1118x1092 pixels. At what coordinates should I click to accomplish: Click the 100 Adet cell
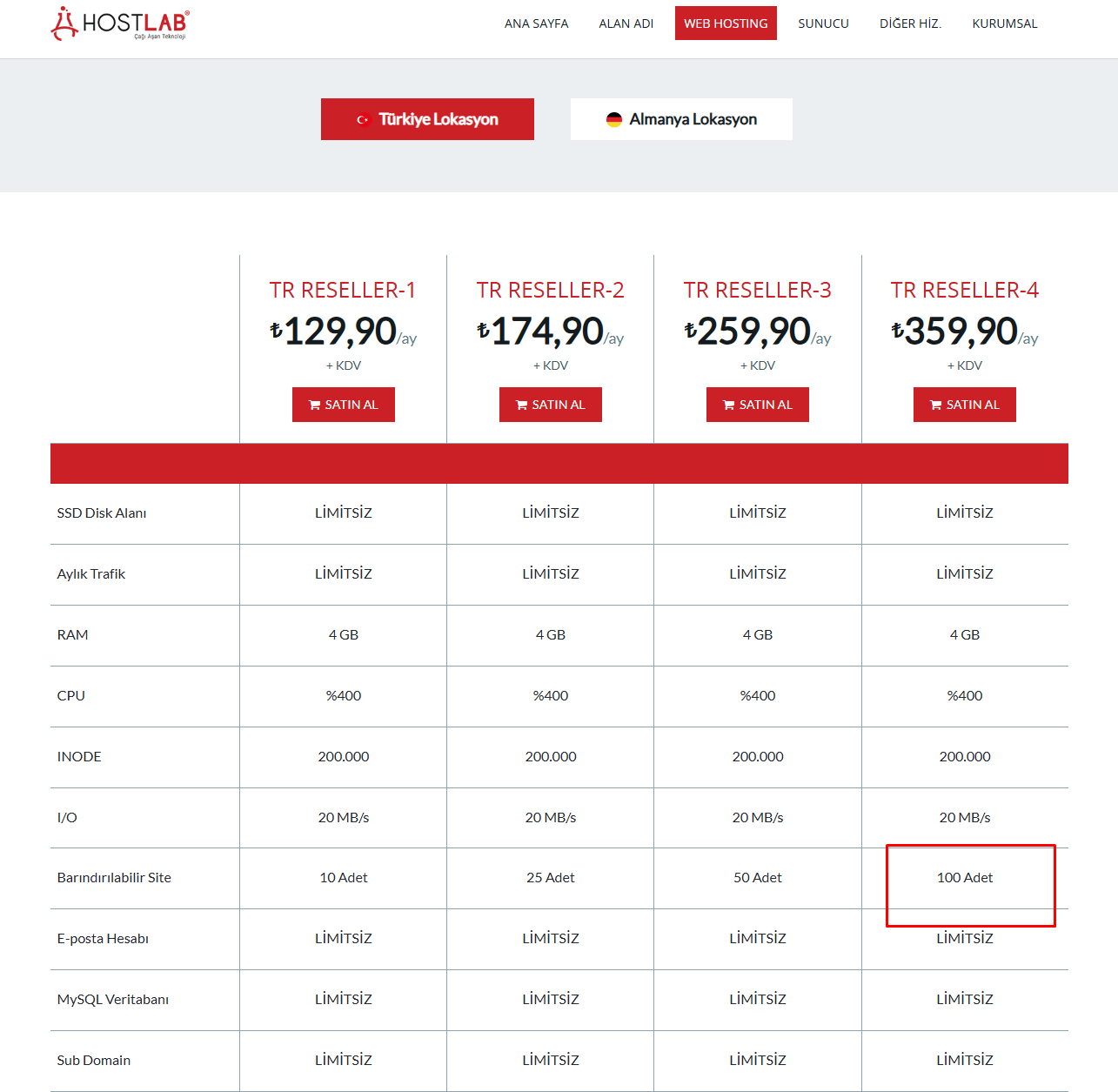click(965, 878)
